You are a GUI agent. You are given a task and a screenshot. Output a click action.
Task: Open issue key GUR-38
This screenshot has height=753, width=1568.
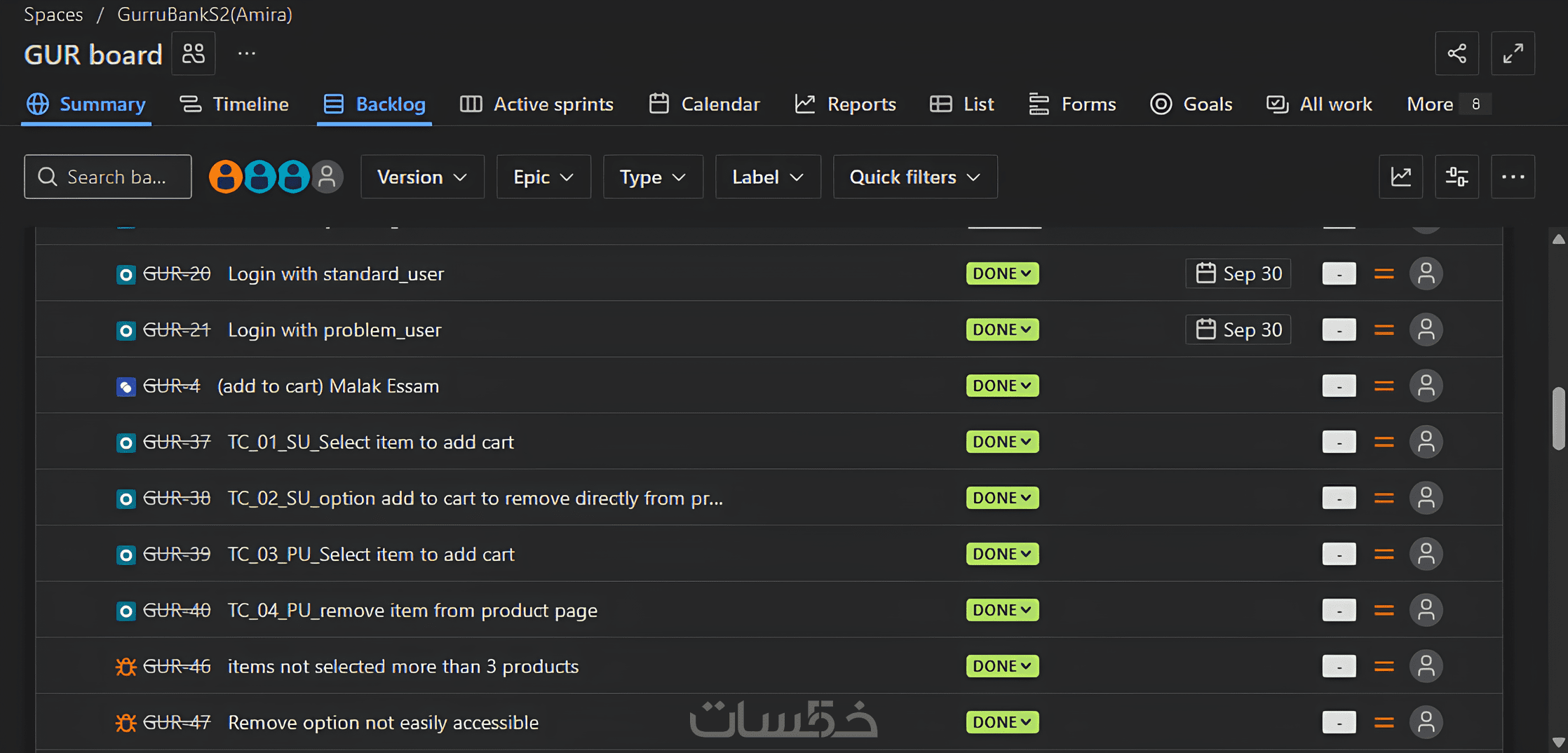177,498
